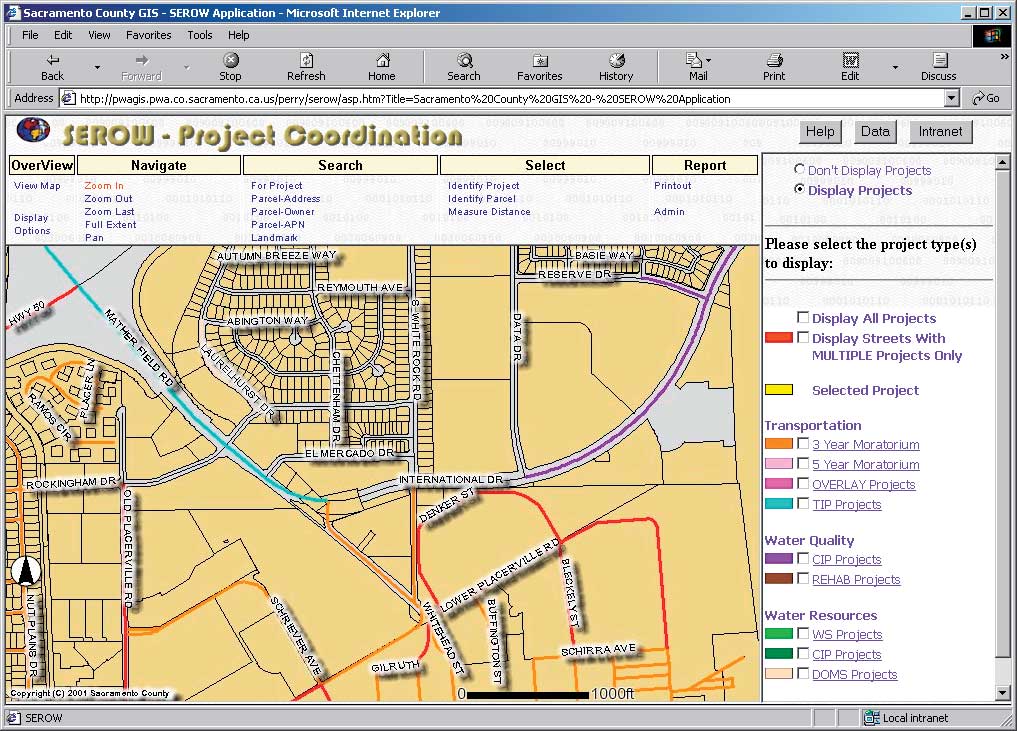1017x731 pixels.
Task: Click the History toolbar icon
Action: (616, 61)
